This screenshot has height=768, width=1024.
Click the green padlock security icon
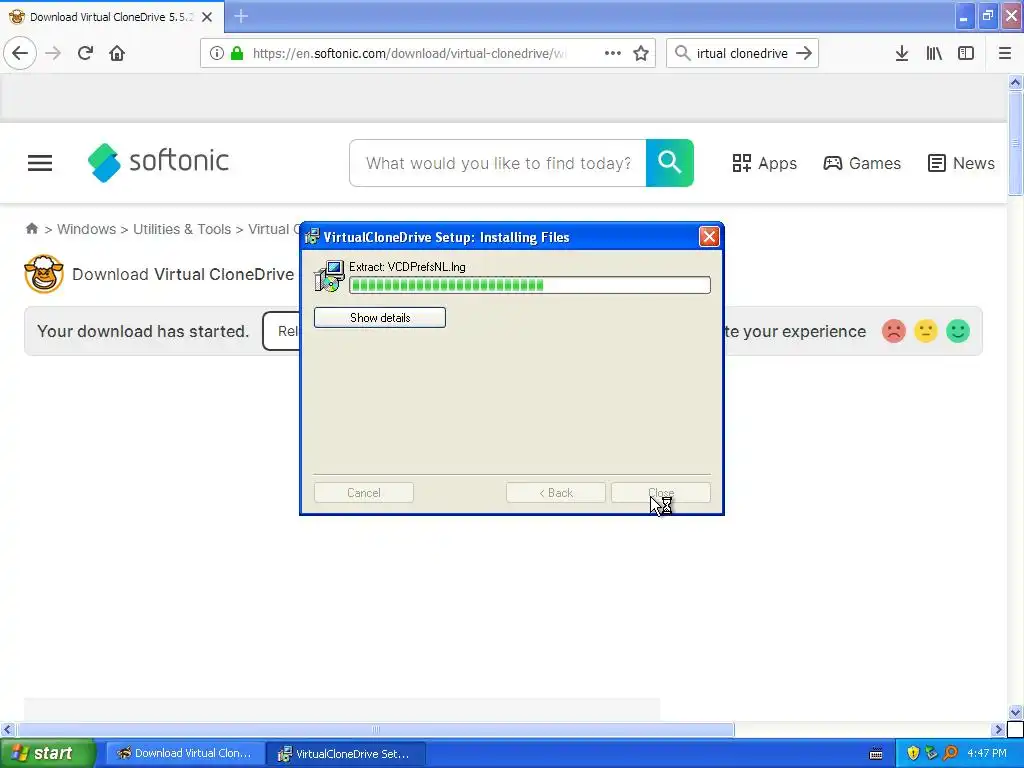pos(236,53)
